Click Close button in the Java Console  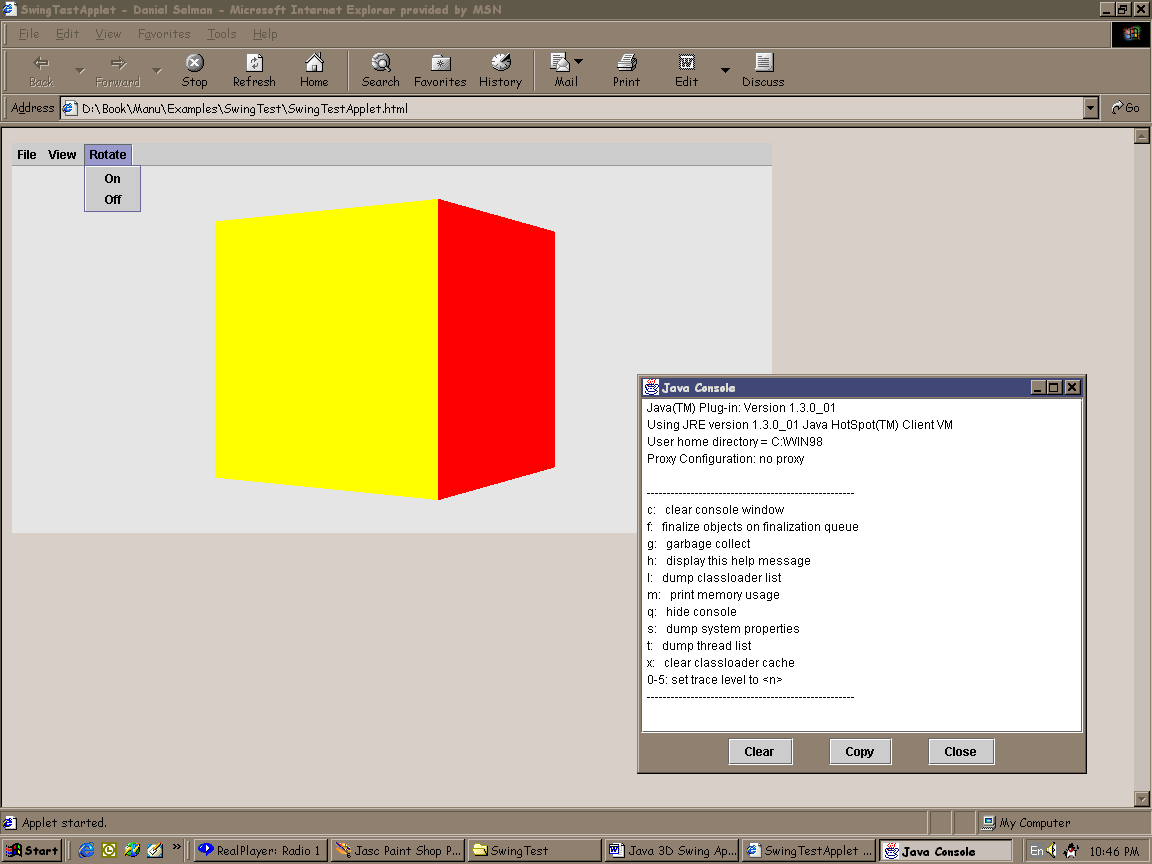click(x=960, y=752)
